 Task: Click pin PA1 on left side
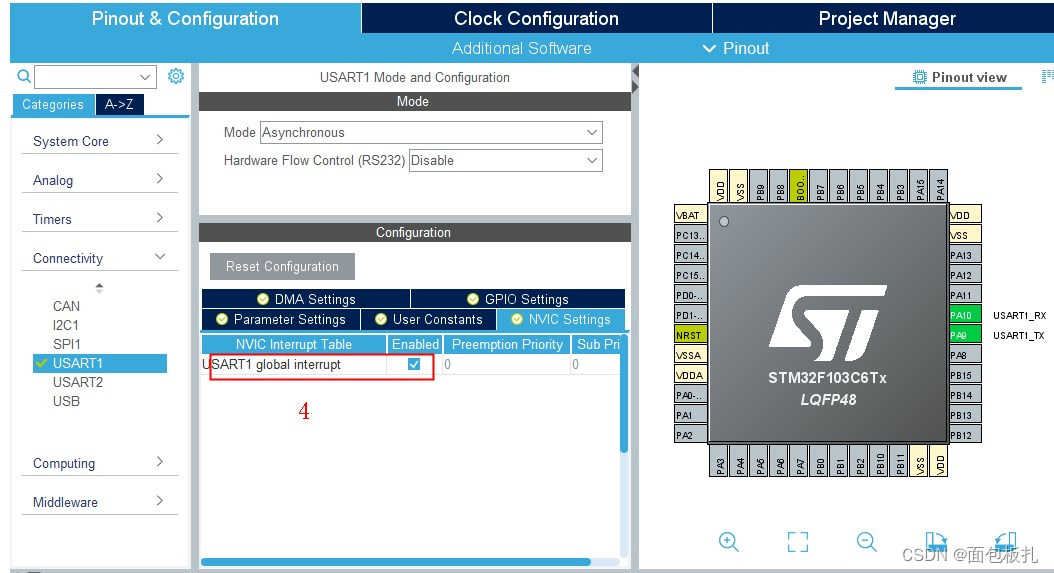point(690,415)
